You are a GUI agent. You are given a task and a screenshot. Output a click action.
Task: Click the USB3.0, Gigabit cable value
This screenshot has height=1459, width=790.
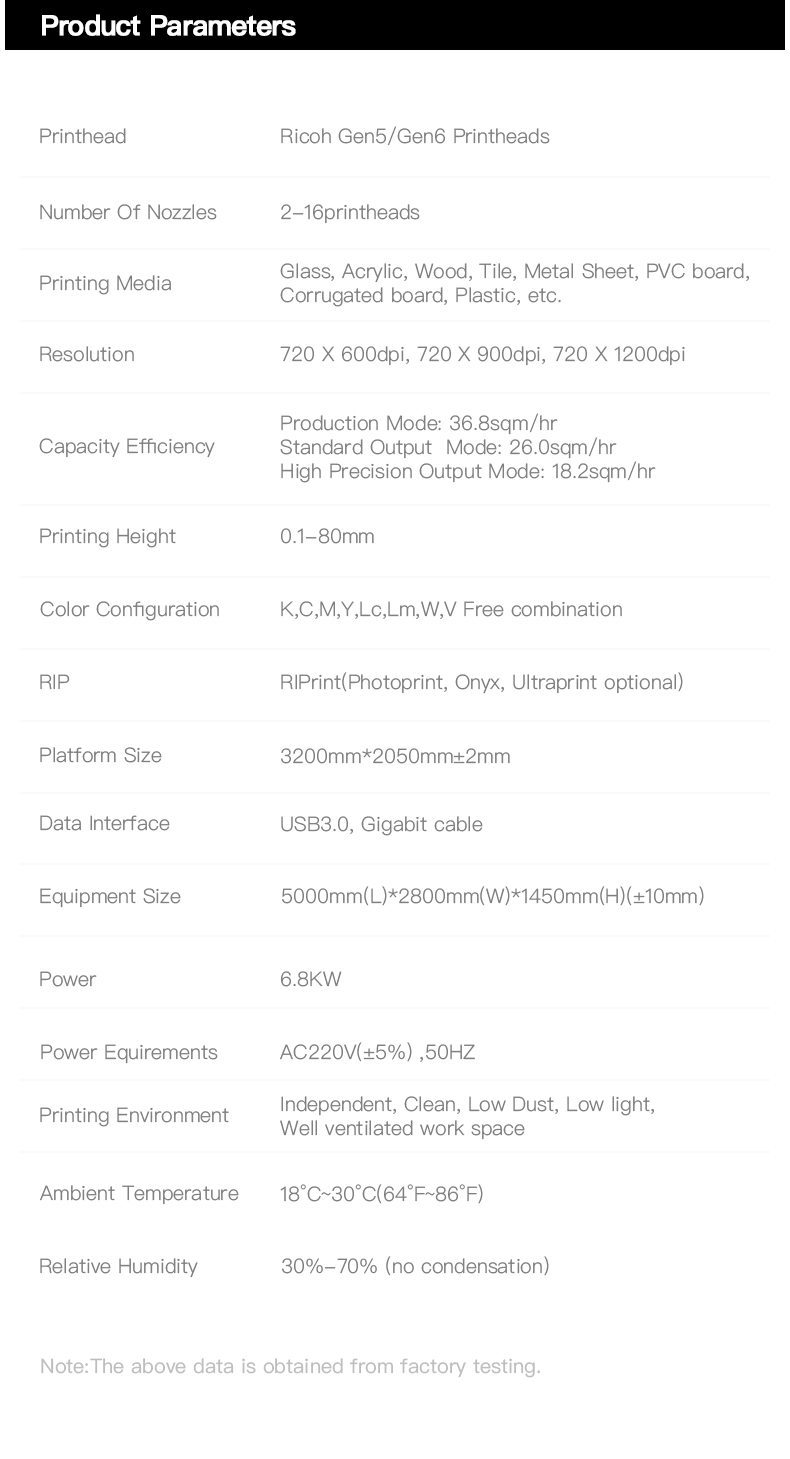pos(381,824)
